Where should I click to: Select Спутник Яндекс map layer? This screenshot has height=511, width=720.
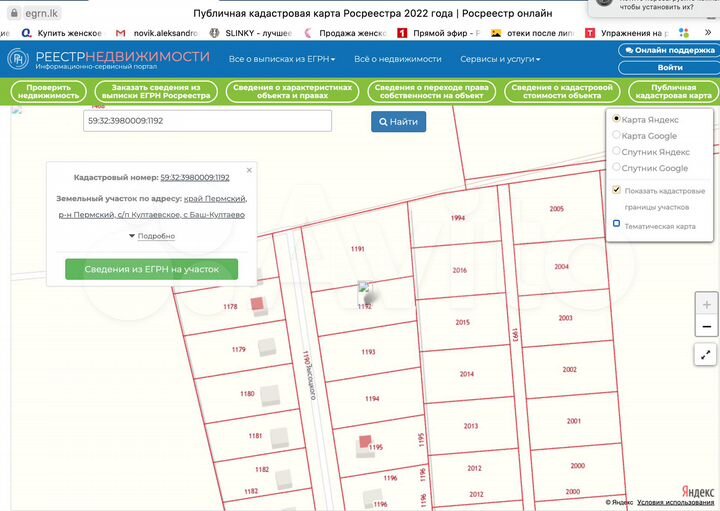[x=616, y=152]
